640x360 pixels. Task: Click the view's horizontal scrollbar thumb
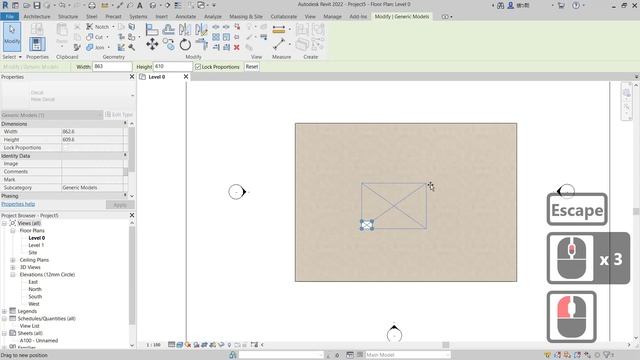pyautogui.click(x=446, y=345)
